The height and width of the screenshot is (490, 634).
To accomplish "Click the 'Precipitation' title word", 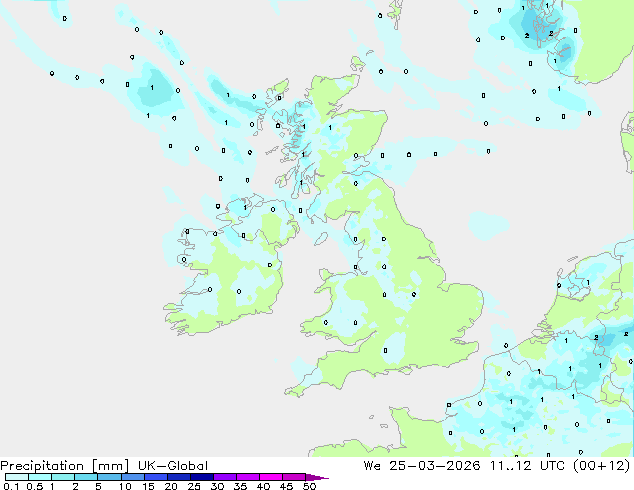I will point(42,466).
